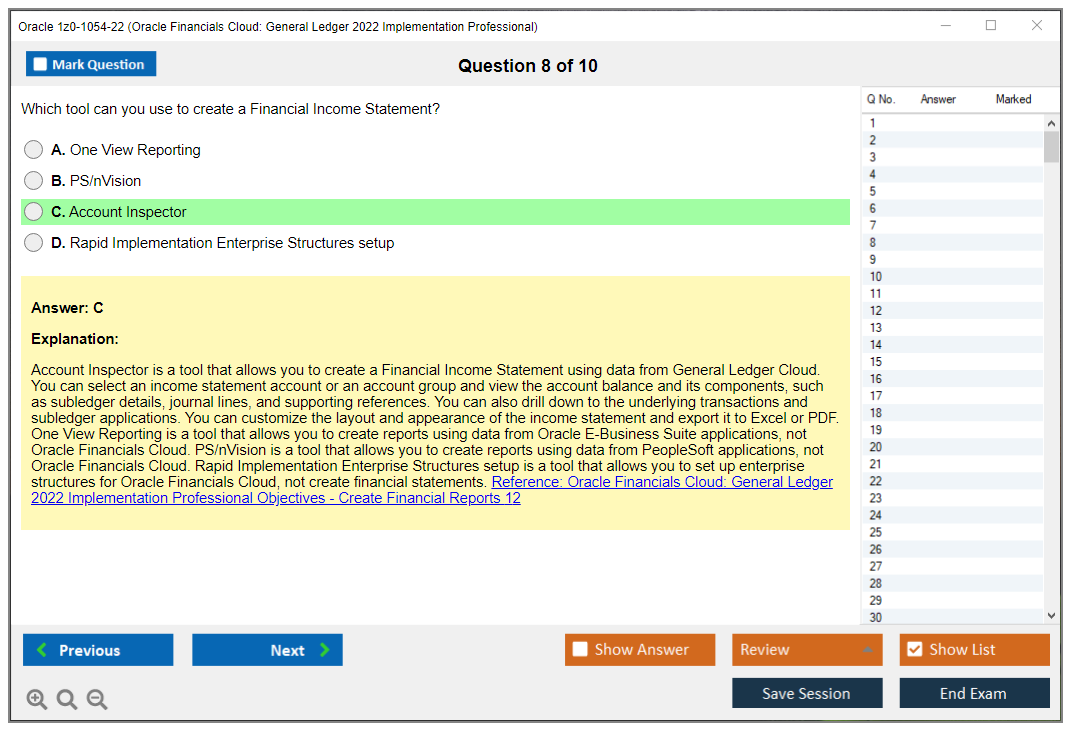Click the Save Session button

pos(806,693)
